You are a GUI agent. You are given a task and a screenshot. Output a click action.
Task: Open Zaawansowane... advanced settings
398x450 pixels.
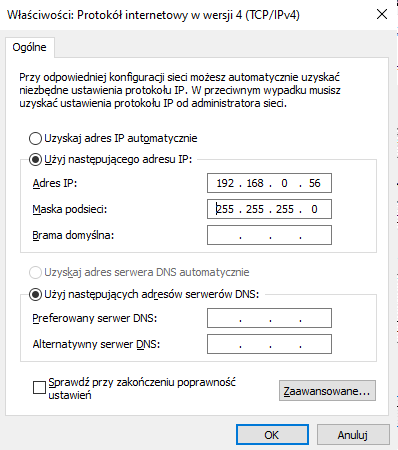tap(327, 391)
